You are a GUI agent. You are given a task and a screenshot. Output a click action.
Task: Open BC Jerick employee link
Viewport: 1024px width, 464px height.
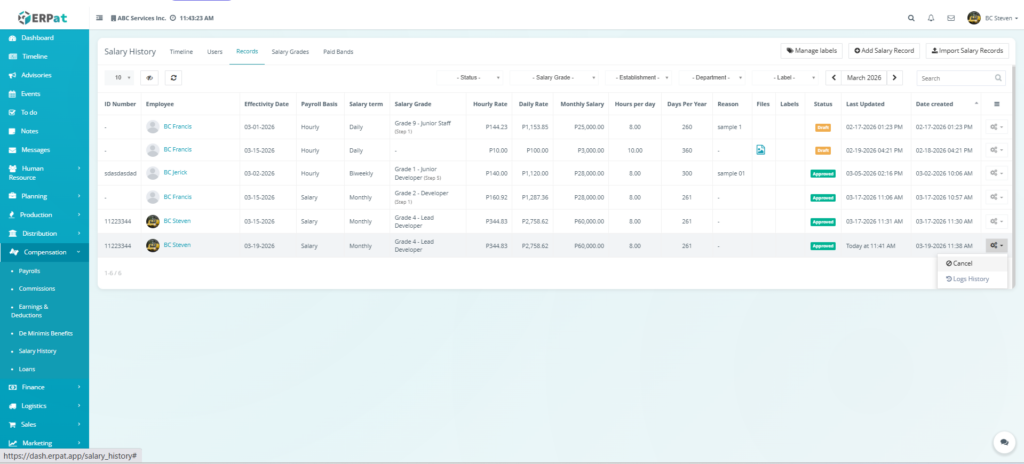point(175,173)
